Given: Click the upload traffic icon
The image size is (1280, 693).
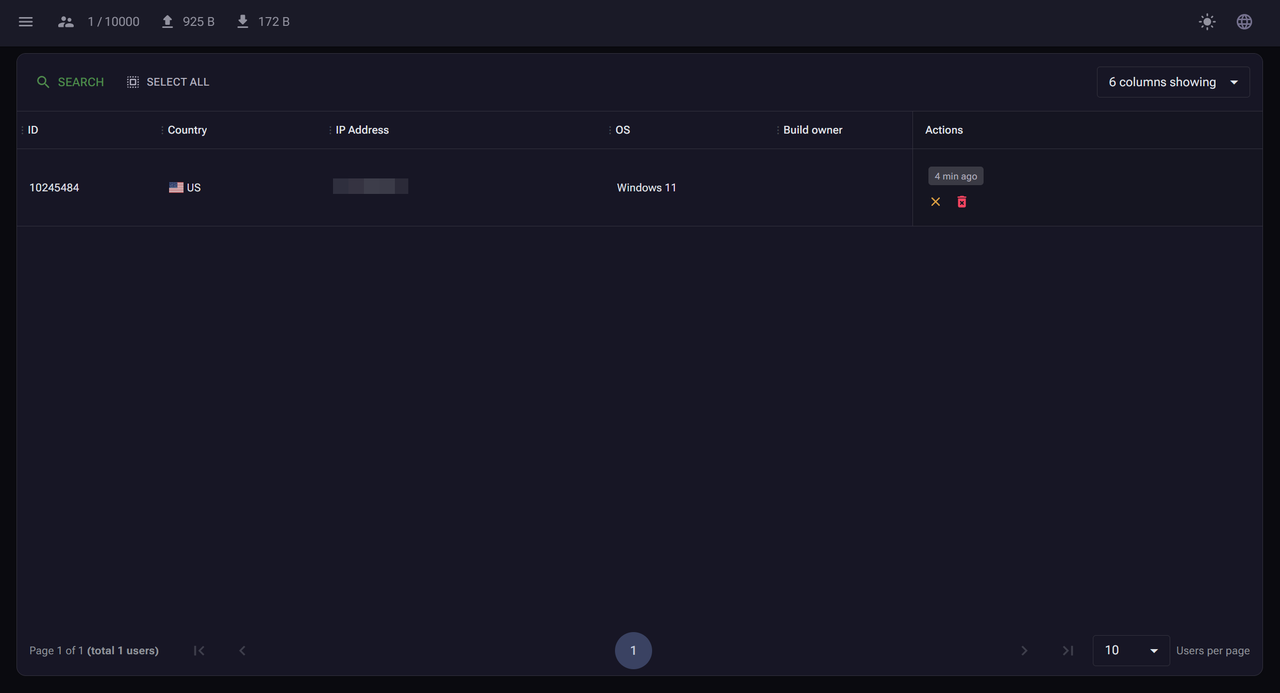Looking at the screenshot, I should (x=168, y=22).
